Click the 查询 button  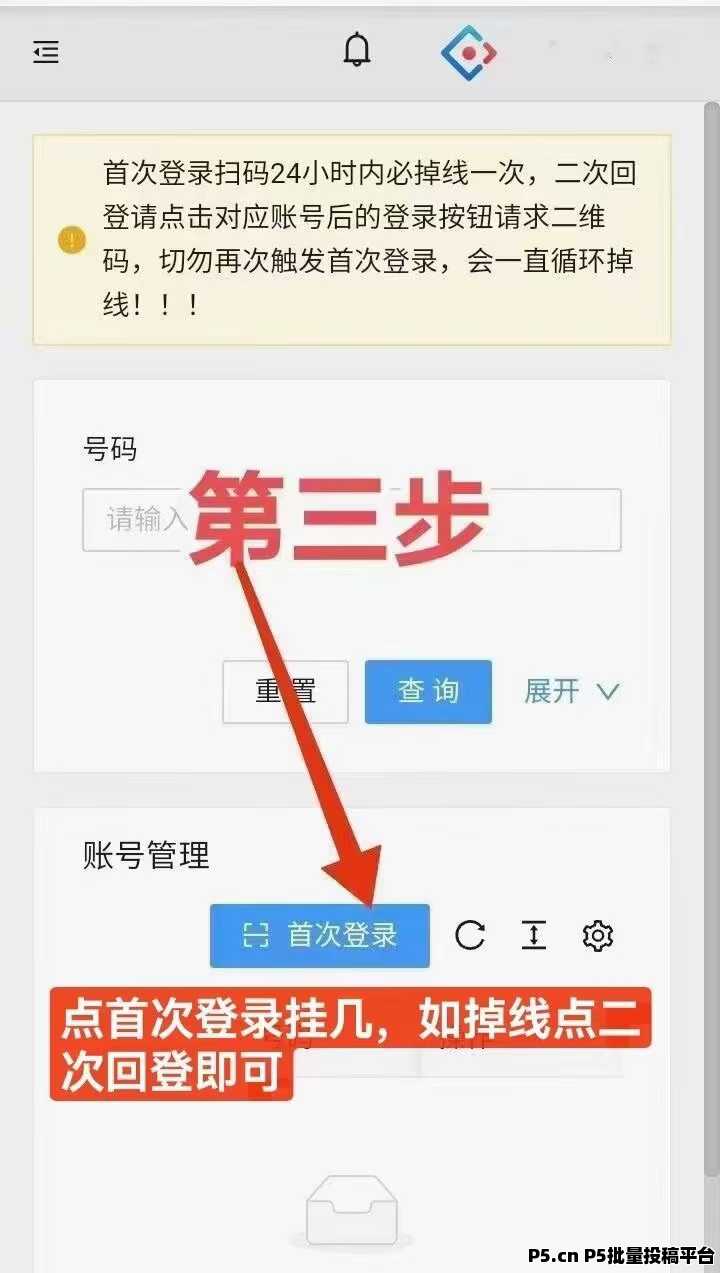point(428,691)
